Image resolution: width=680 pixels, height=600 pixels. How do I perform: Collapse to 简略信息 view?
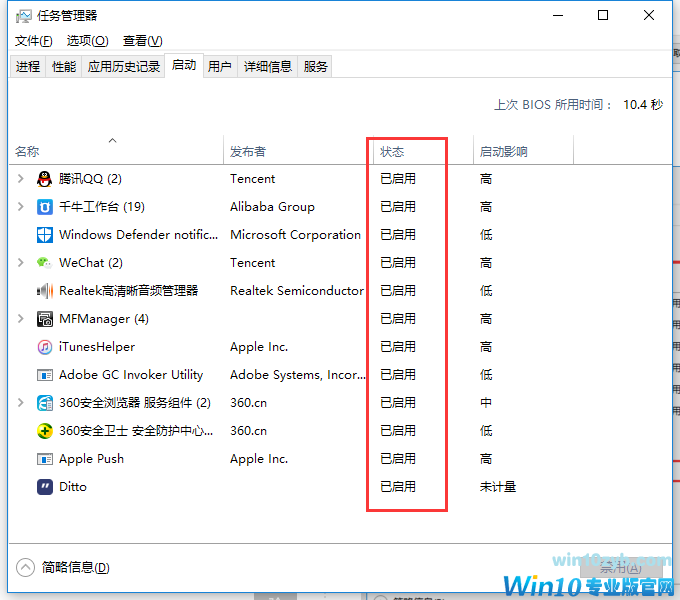point(65,568)
